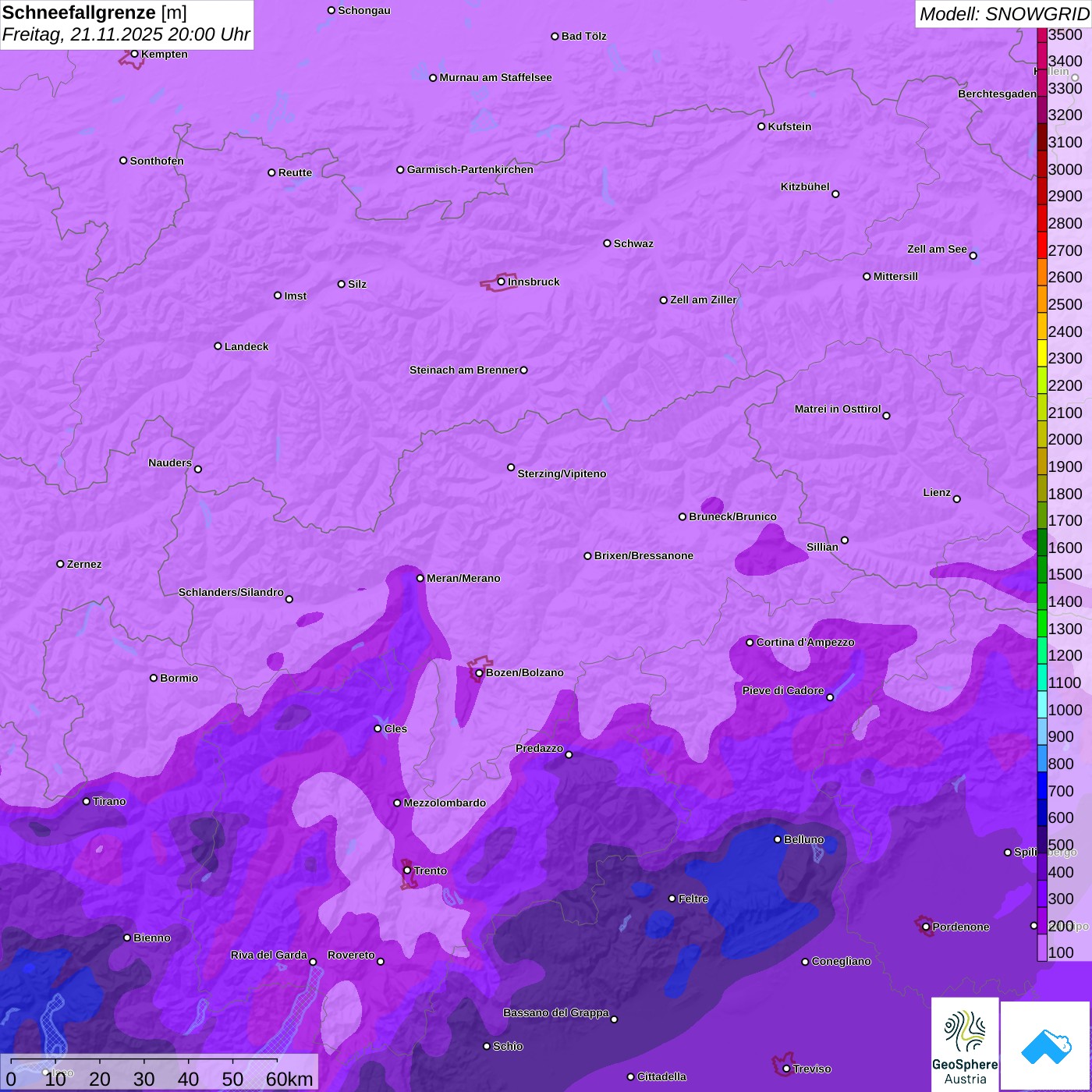Image resolution: width=1092 pixels, height=1092 pixels.
Task: Click the Schwaz town label
Action: (x=633, y=243)
